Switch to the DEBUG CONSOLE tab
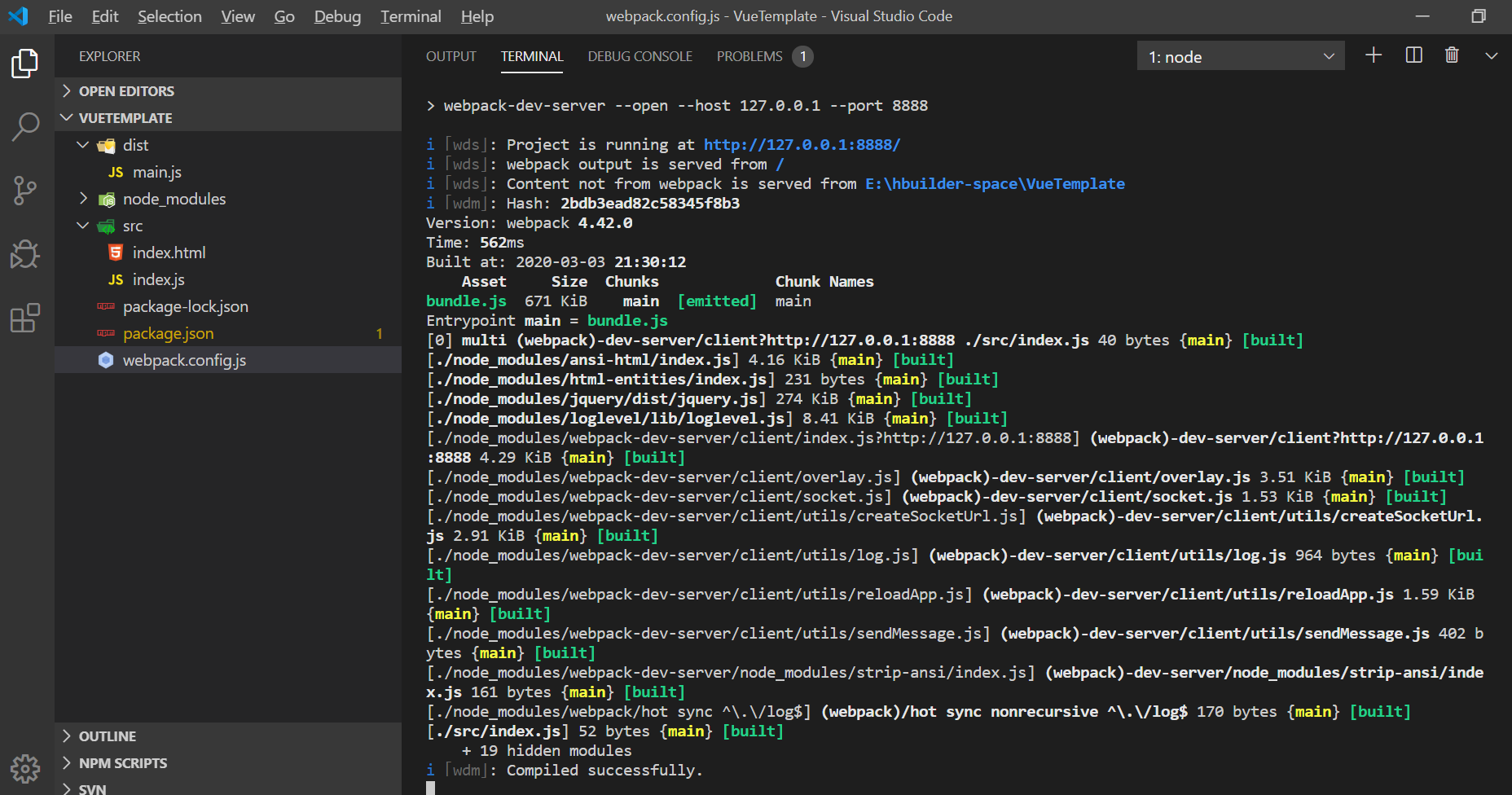The image size is (1512, 795). [640, 56]
